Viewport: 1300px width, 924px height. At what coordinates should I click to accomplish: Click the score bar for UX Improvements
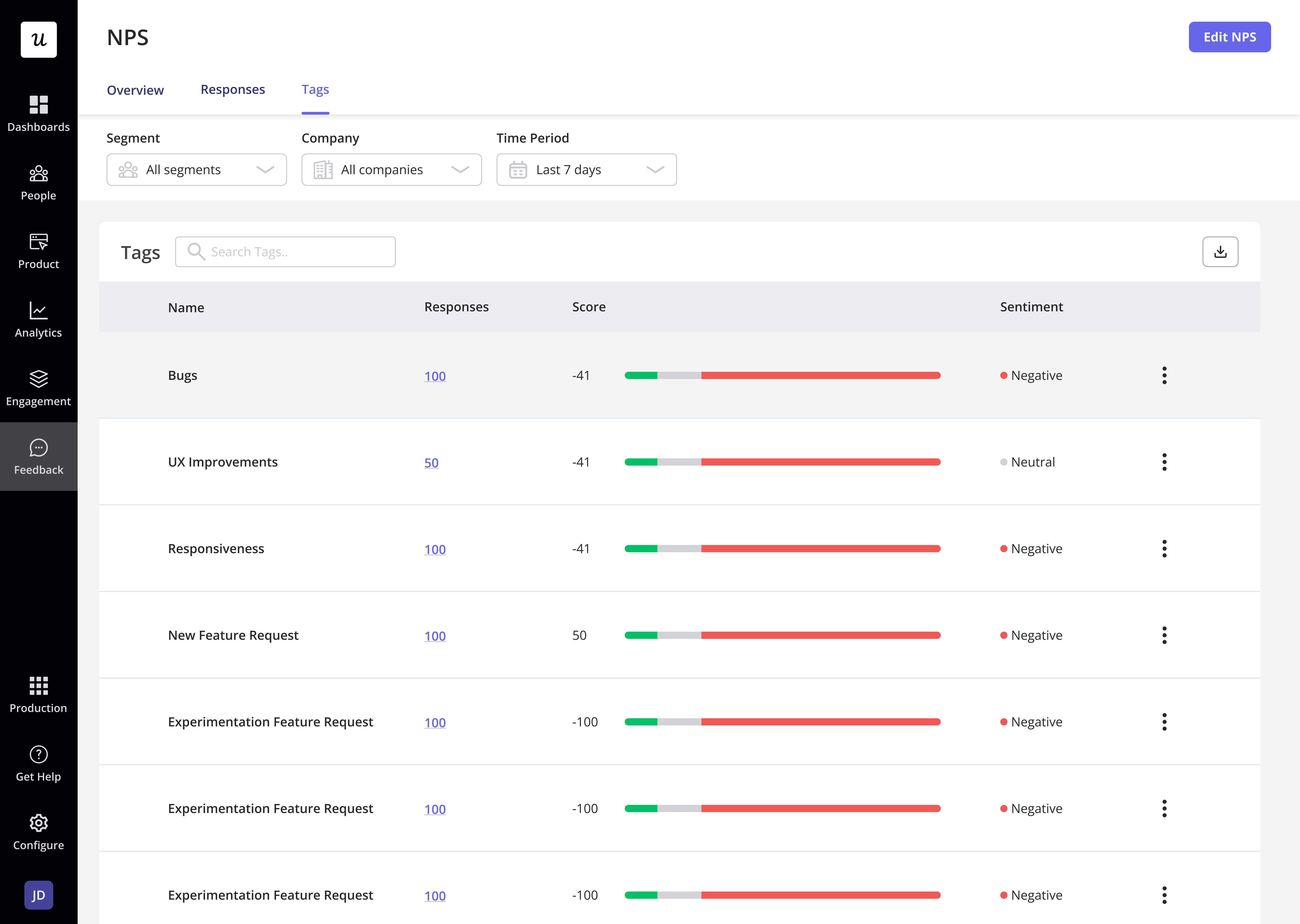click(x=783, y=462)
